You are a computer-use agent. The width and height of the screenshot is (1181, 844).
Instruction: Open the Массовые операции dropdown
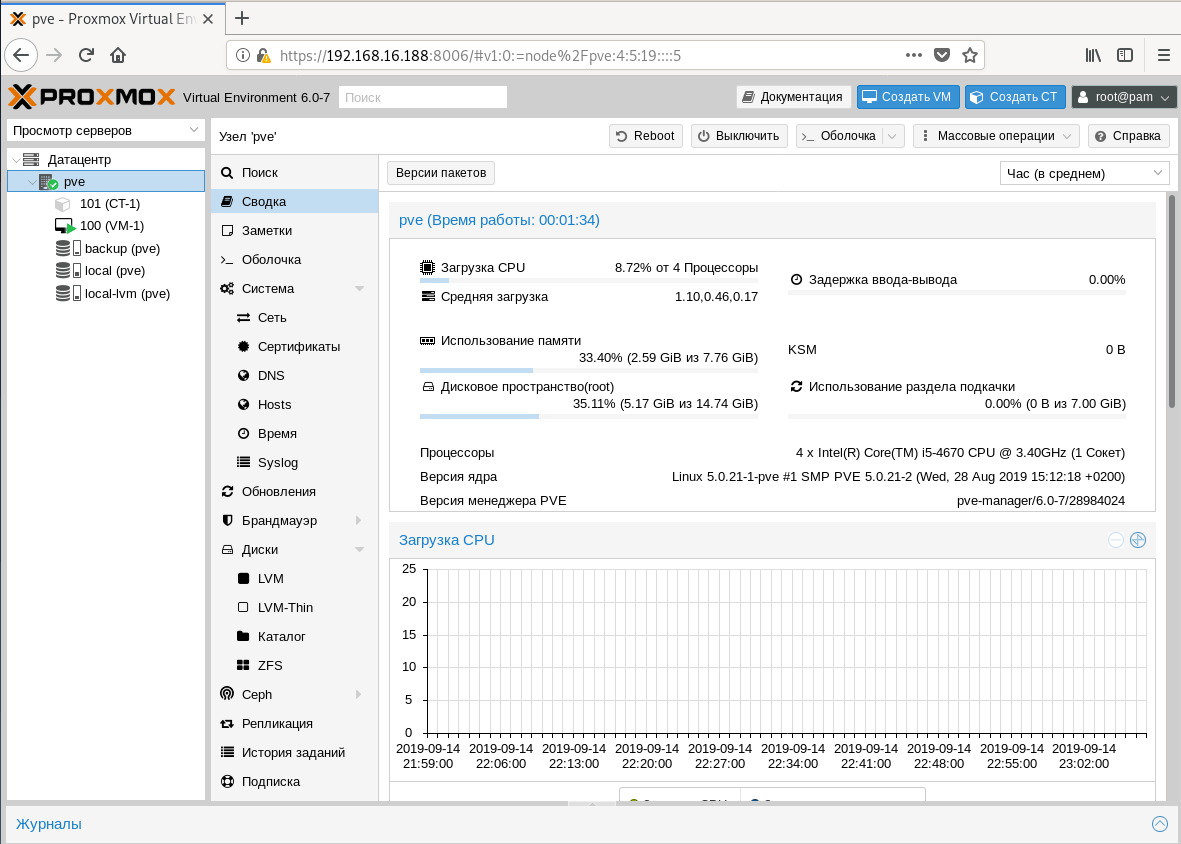pyautogui.click(x=996, y=136)
